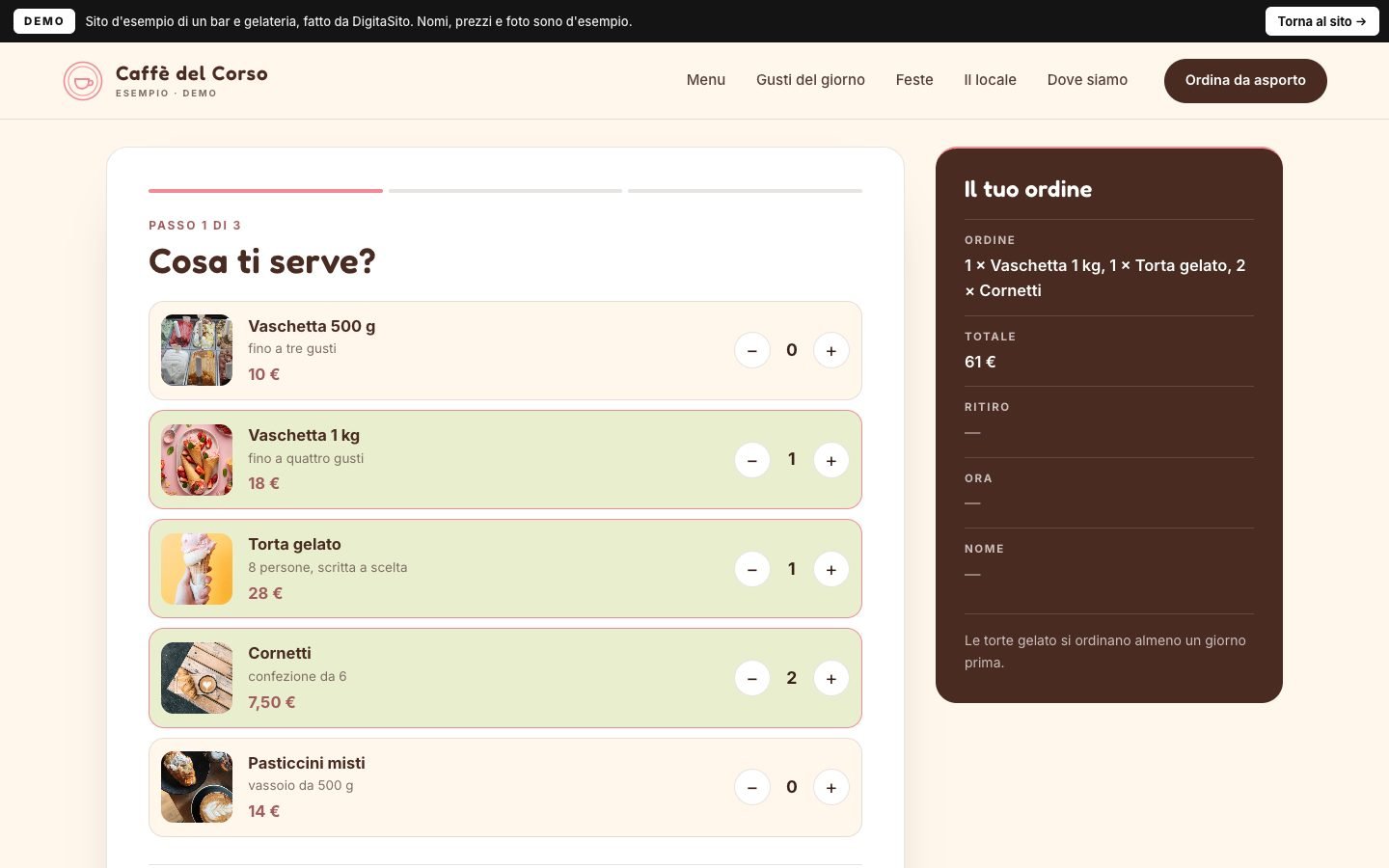Click the 'Il tuo ordine' summary title
Image resolution: width=1389 pixels, height=868 pixels.
point(1028,189)
